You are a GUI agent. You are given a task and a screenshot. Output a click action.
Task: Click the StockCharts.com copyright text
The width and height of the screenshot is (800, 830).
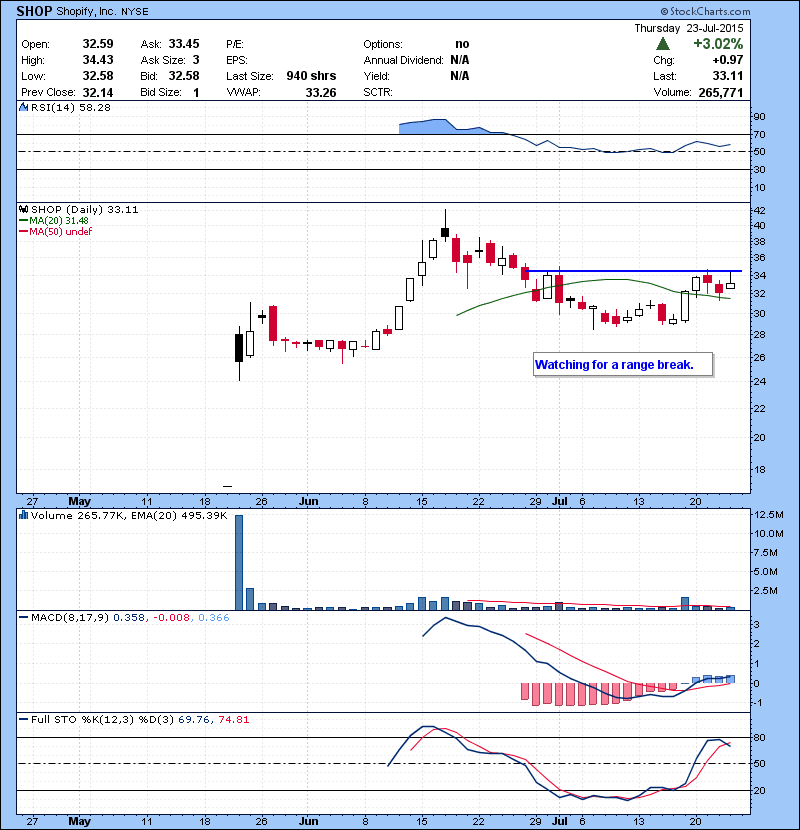[x=705, y=11]
